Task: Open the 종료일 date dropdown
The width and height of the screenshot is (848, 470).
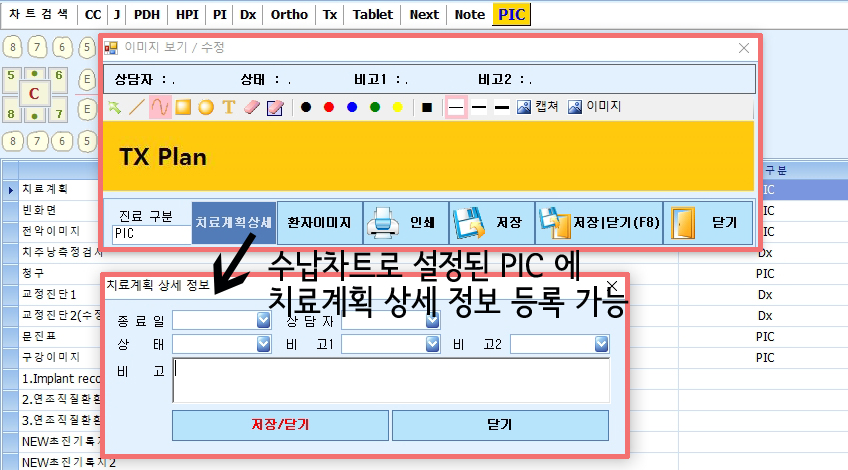Action: 263,320
